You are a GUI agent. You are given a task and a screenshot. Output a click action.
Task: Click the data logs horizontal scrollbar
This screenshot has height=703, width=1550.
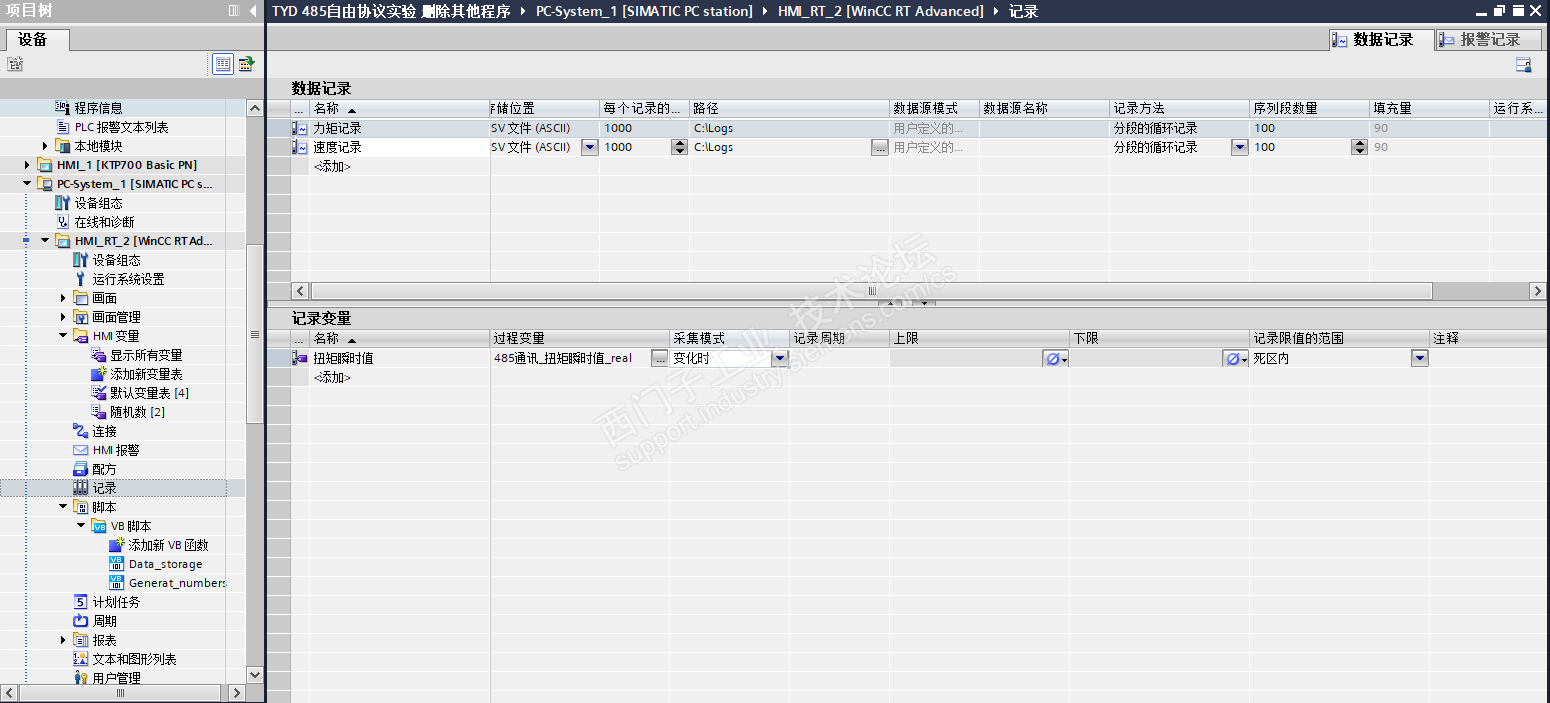(x=870, y=291)
